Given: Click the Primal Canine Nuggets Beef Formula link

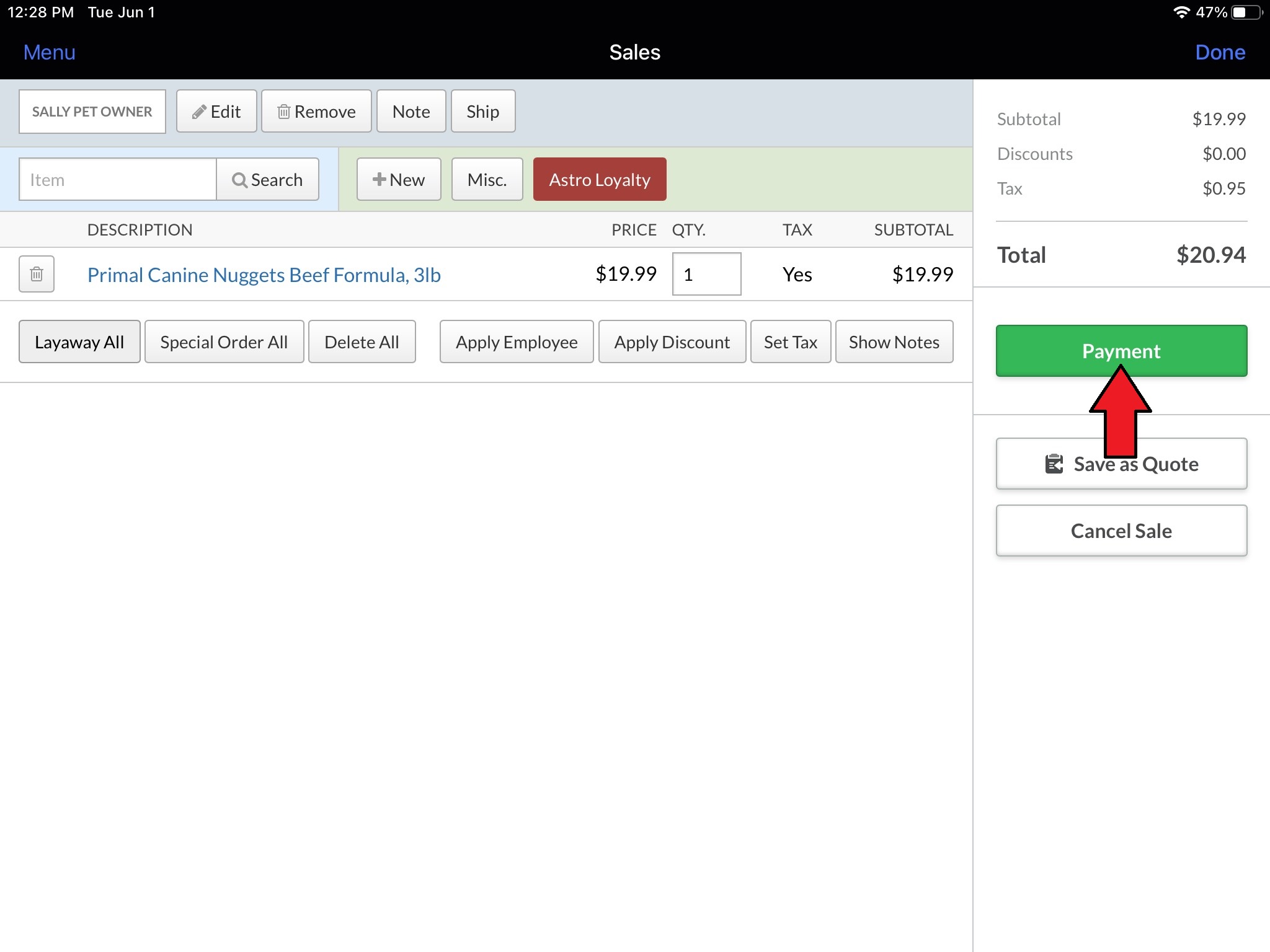Looking at the screenshot, I should 264,275.
